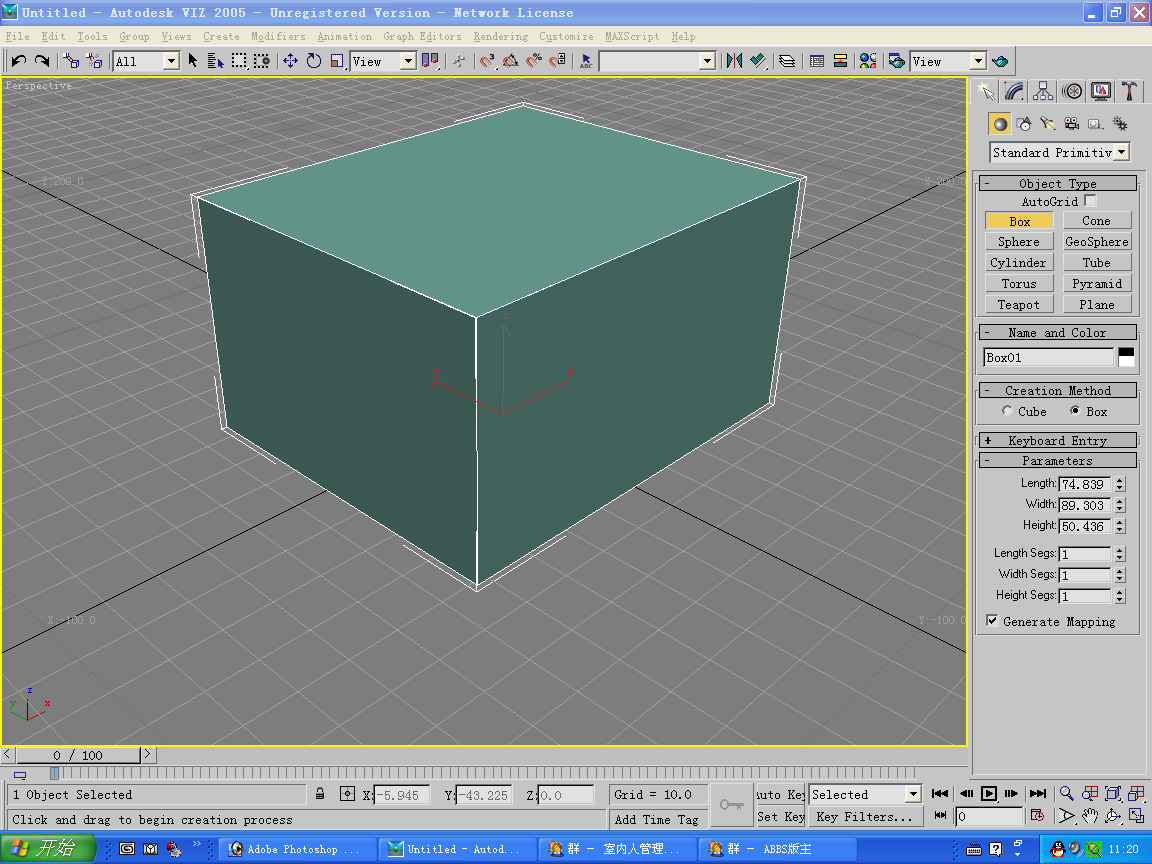Image resolution: width=1152 pixels, height=864 pixels.
Task: Click the Pan View hand icon
Action: click(x=1090, y=816)
